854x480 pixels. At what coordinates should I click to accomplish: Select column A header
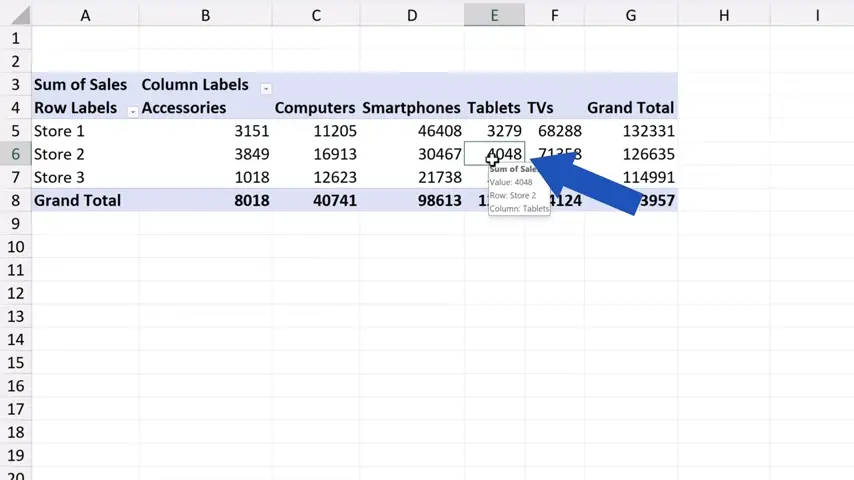(x=85, y=15)
